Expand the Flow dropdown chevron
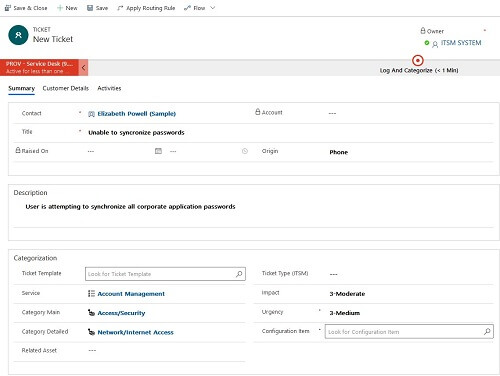 tap(213, 8)
